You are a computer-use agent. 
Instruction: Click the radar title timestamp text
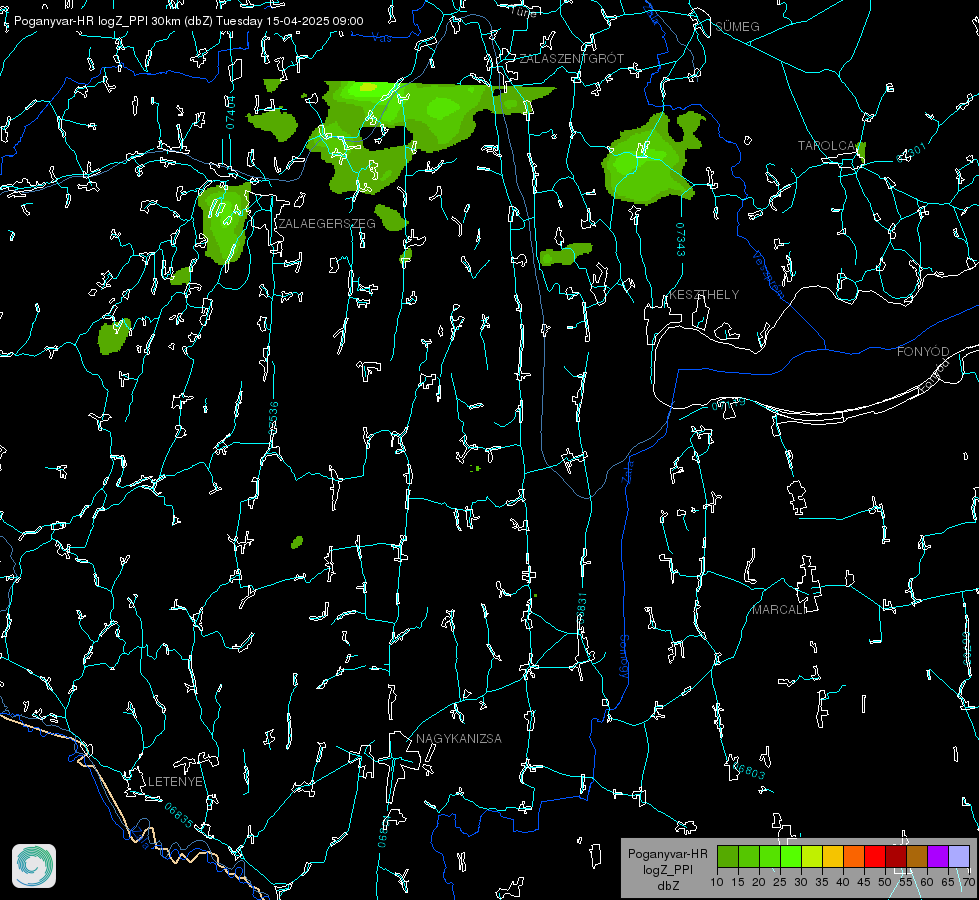pos(189,21)
